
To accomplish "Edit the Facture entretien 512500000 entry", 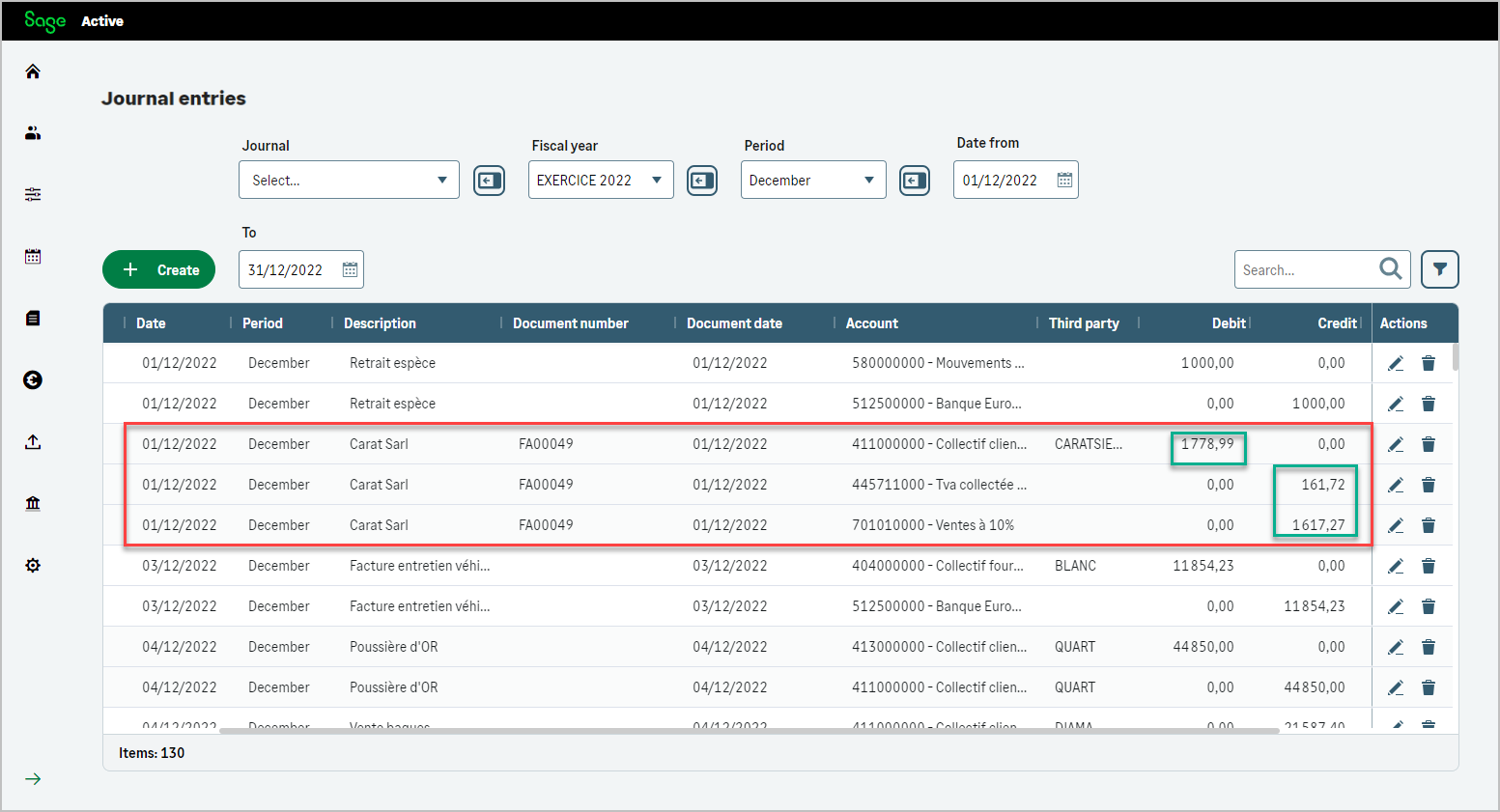I will point(1396,606).
